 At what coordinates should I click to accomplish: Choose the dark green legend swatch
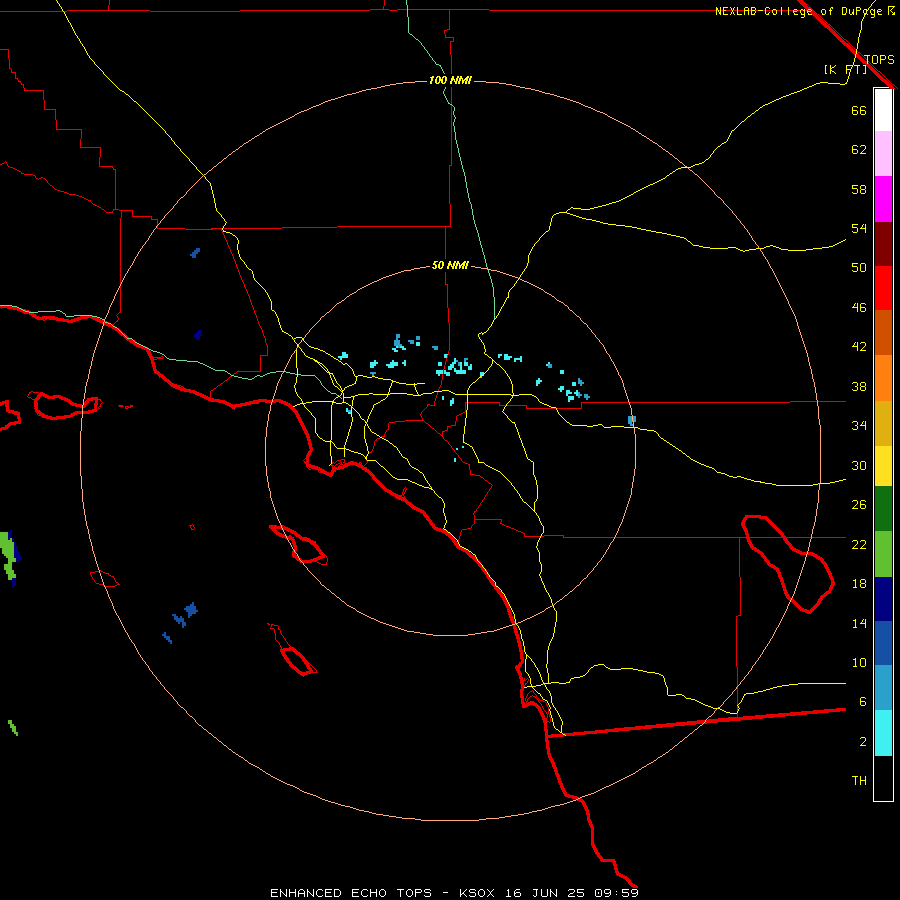coord(883,509)
